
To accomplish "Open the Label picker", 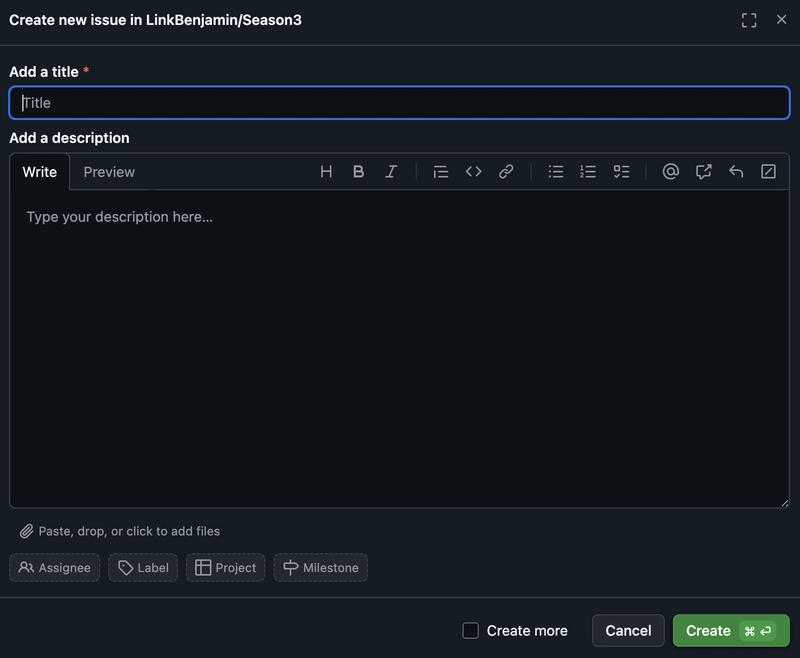I will pyautogui.click(x=143, y=568).
